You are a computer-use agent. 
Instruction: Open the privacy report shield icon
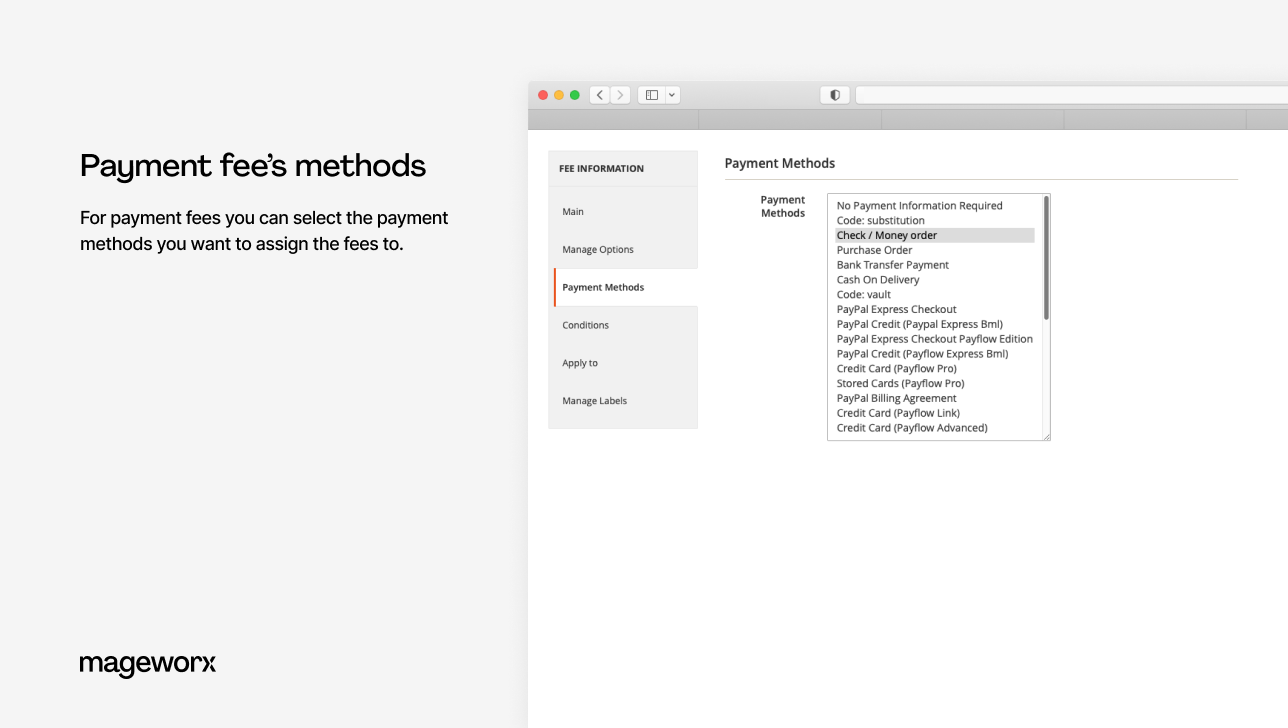(834, 94)
